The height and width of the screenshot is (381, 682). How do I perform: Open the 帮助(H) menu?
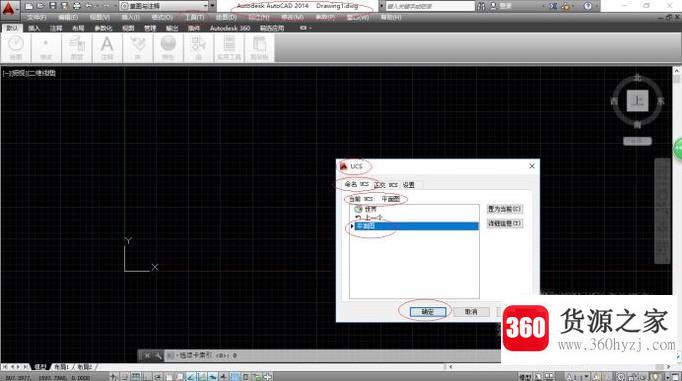(391, 17)
